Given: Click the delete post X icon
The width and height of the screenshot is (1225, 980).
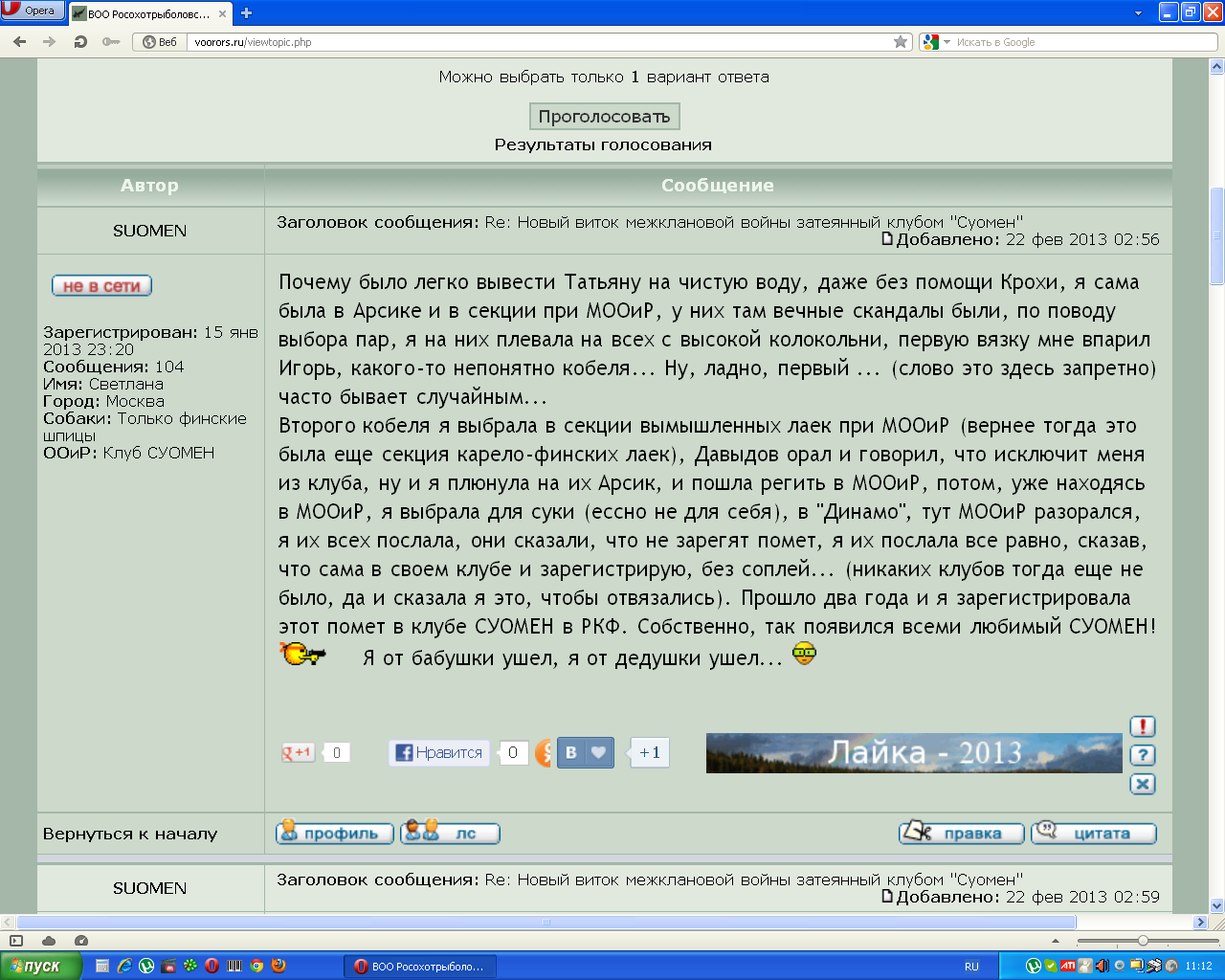Looking at the screenshot, I should (x=1142, y=784).
